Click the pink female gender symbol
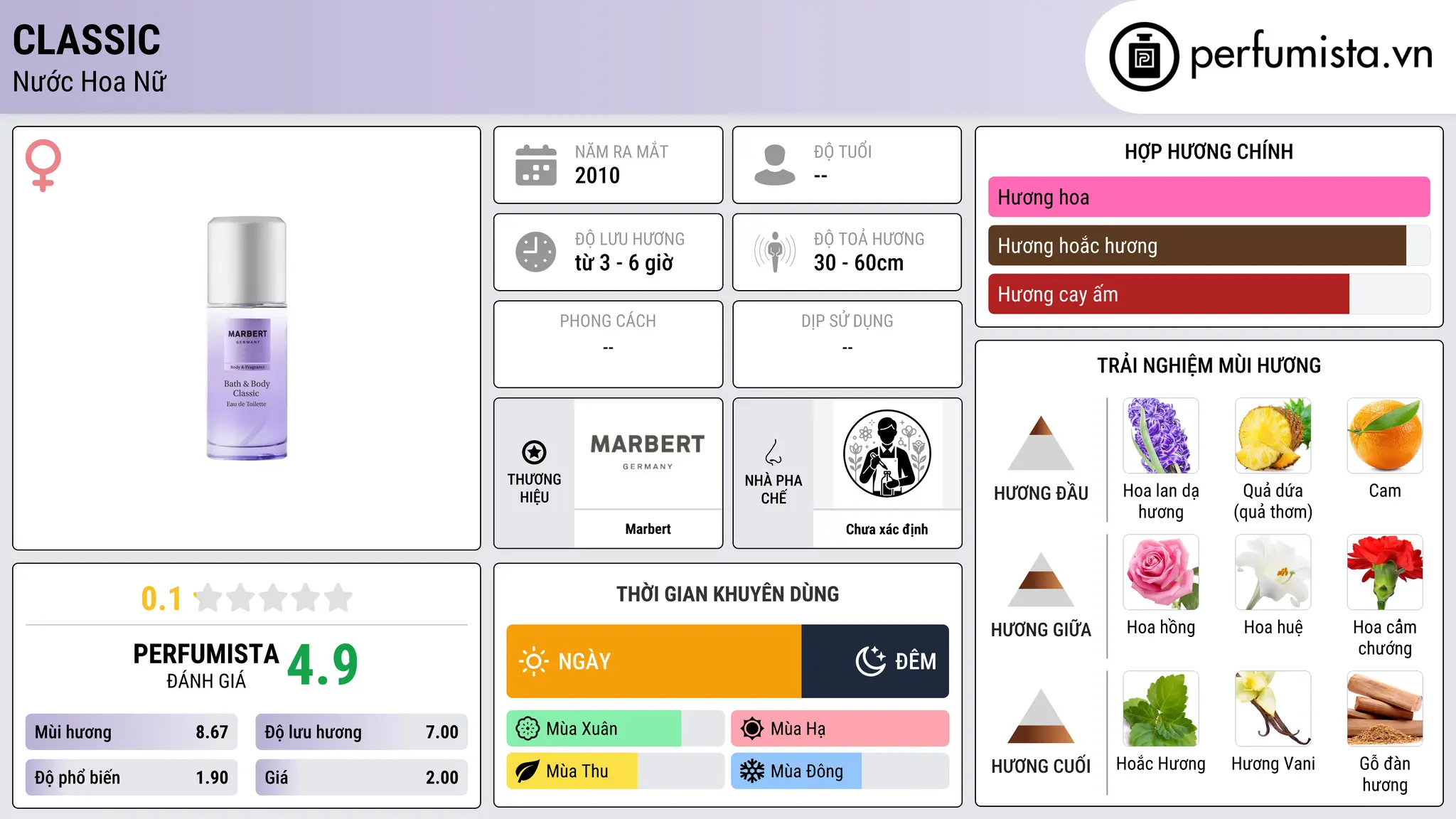The width and height of the screenshot is (1456, 819). [43, 165]
